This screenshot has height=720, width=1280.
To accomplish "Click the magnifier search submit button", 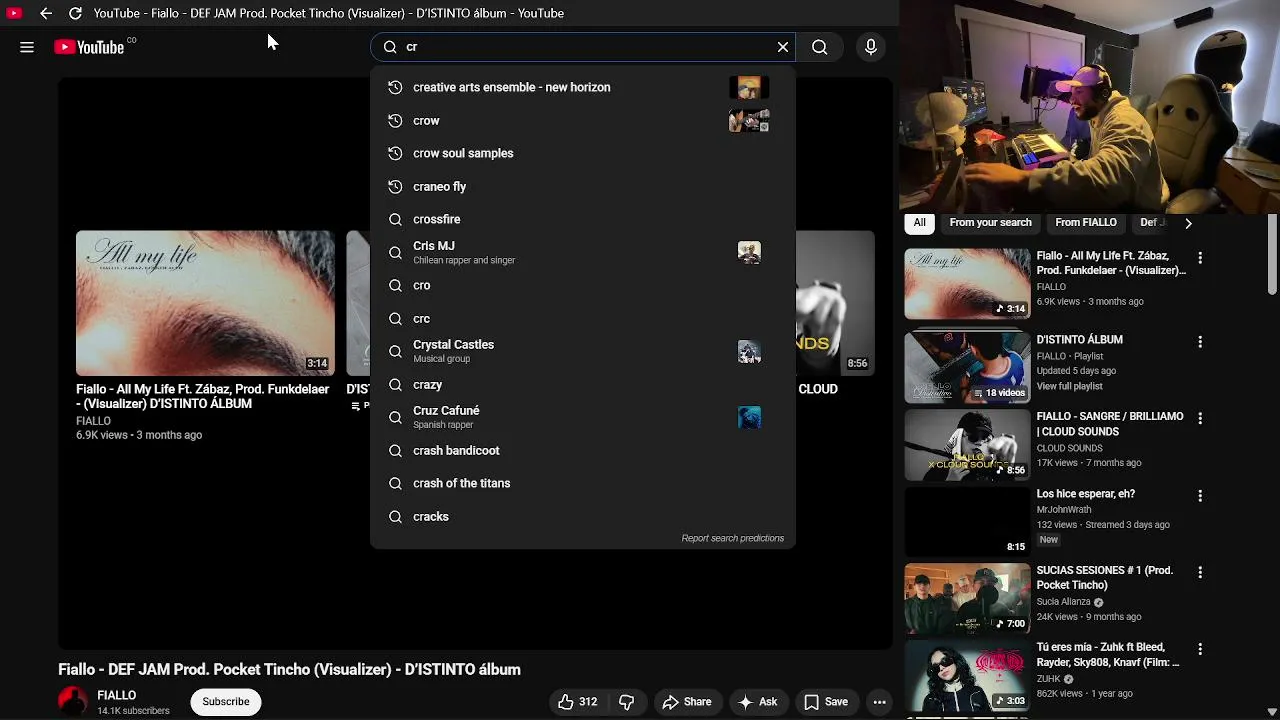I will (x=820, y=47).
